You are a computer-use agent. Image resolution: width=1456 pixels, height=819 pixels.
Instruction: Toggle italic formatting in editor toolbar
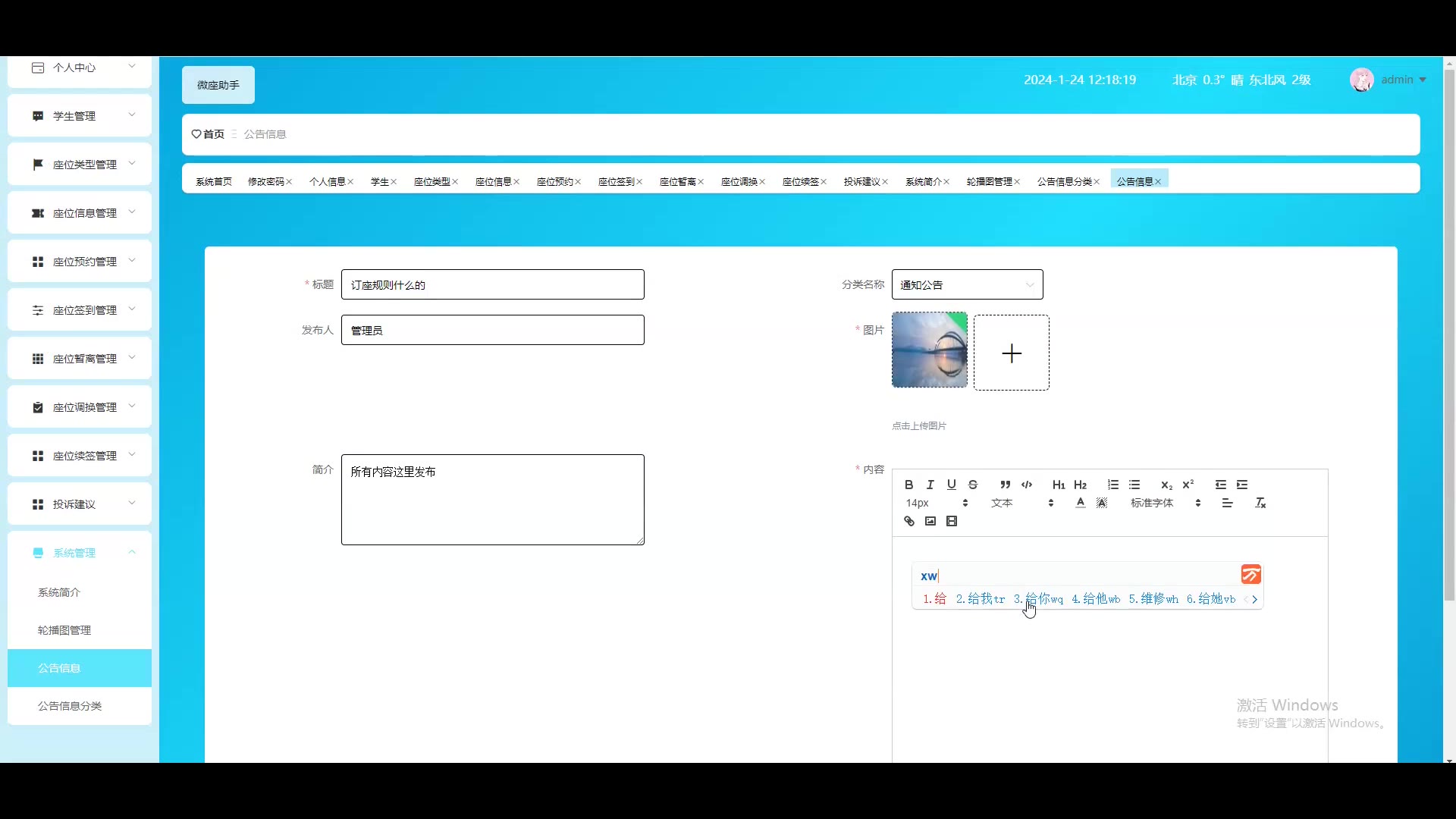click(930, 485)
